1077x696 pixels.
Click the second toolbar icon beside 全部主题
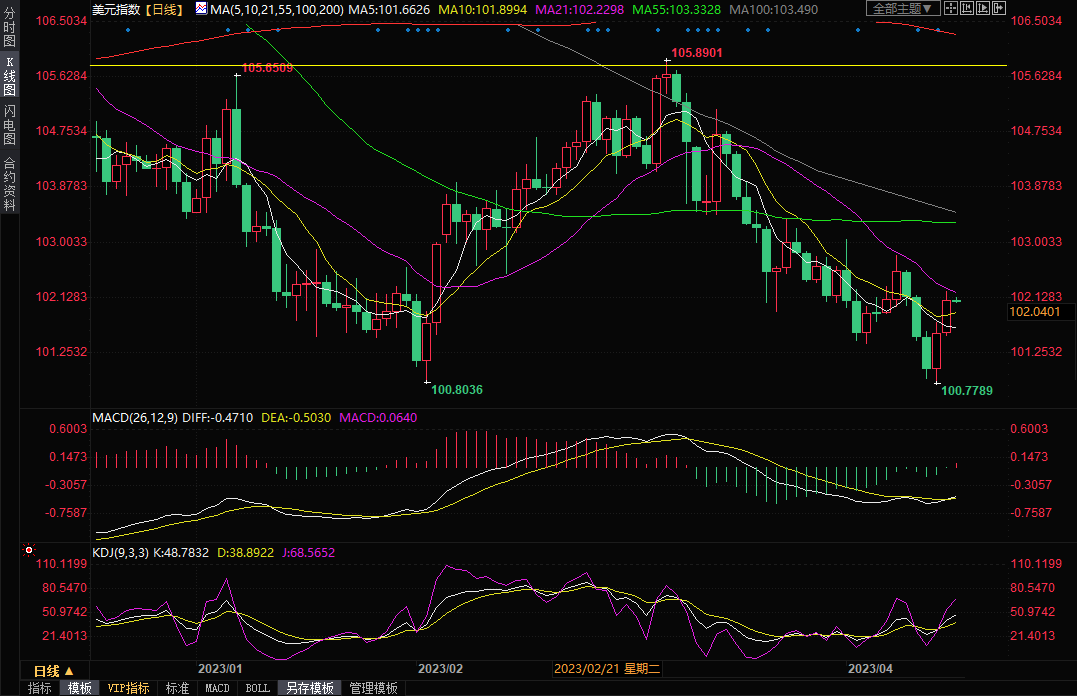coord(965,8)
